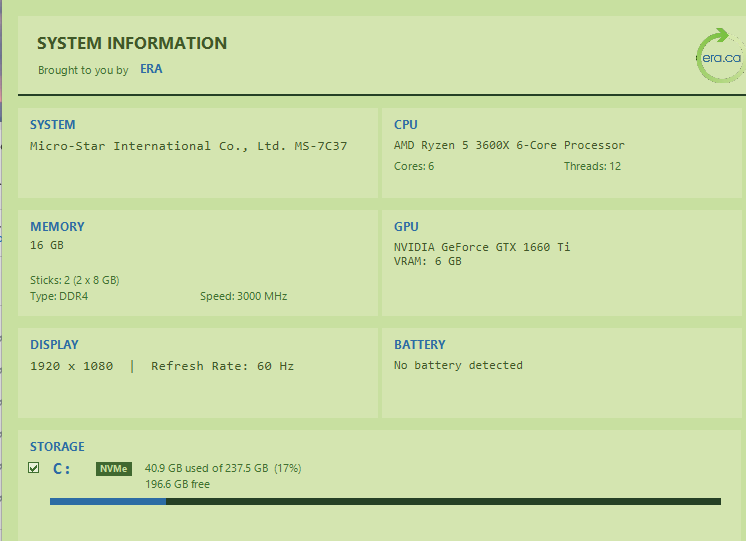746x541 pixels.
Task: Select the STORAGE section heading
Action: [x=57, y=447]
